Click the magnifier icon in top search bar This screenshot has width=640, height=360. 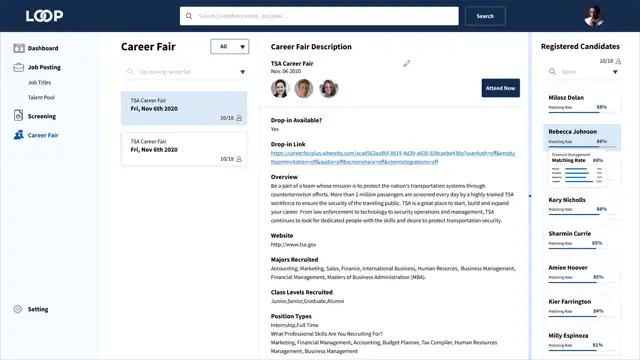pos(189,16)
